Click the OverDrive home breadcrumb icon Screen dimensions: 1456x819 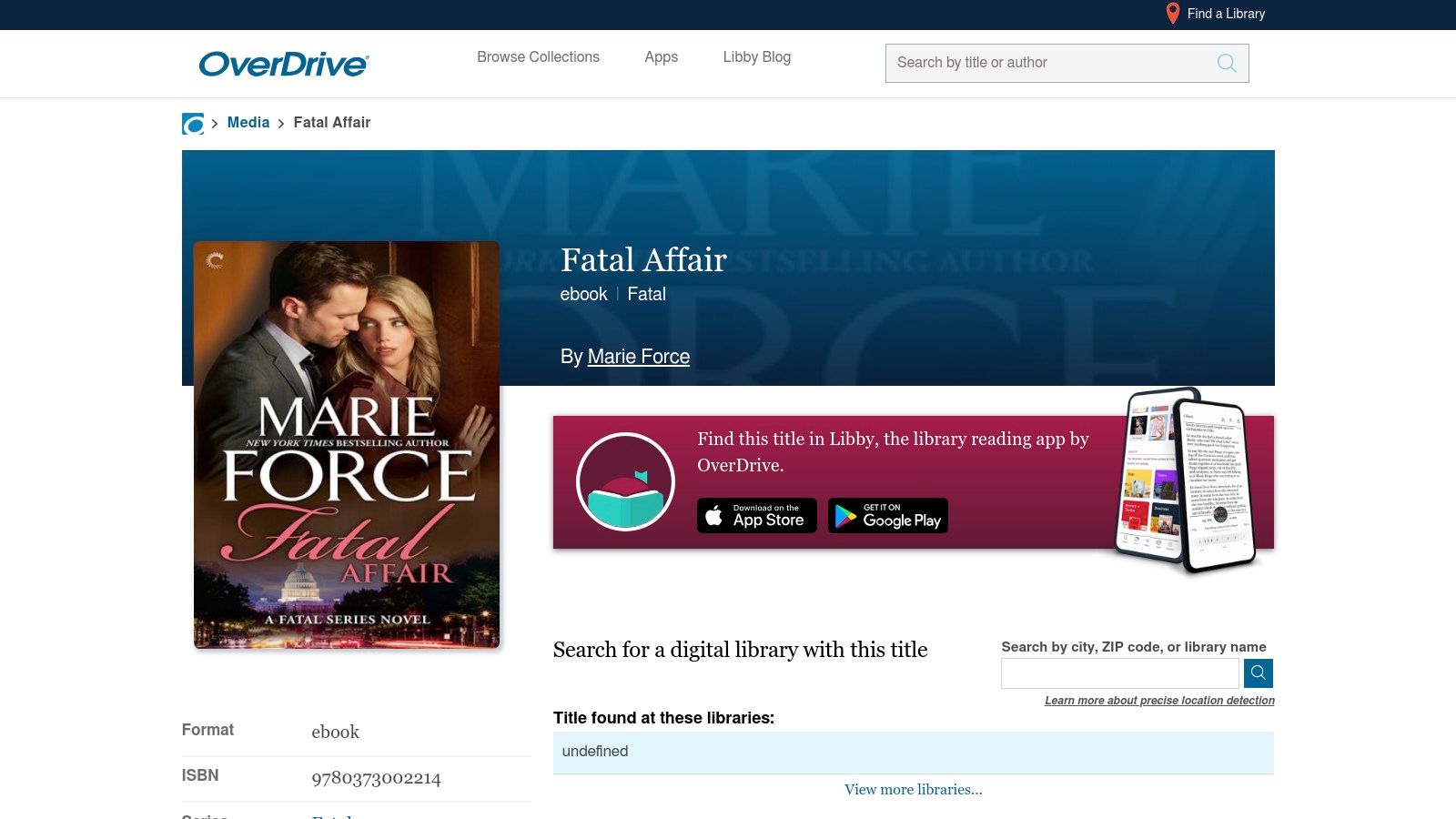(x=193, y=124)
